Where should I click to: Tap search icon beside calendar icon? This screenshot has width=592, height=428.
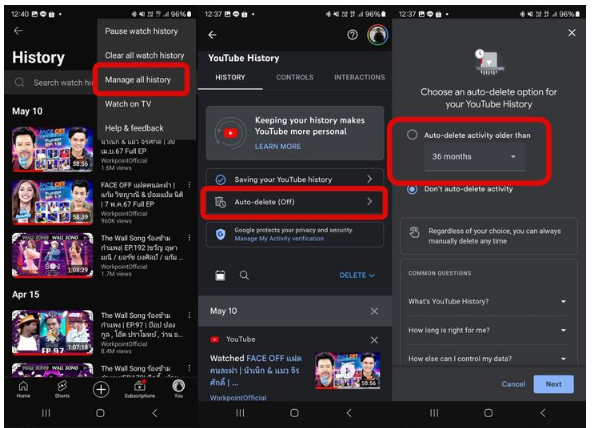tap(244, 275)
